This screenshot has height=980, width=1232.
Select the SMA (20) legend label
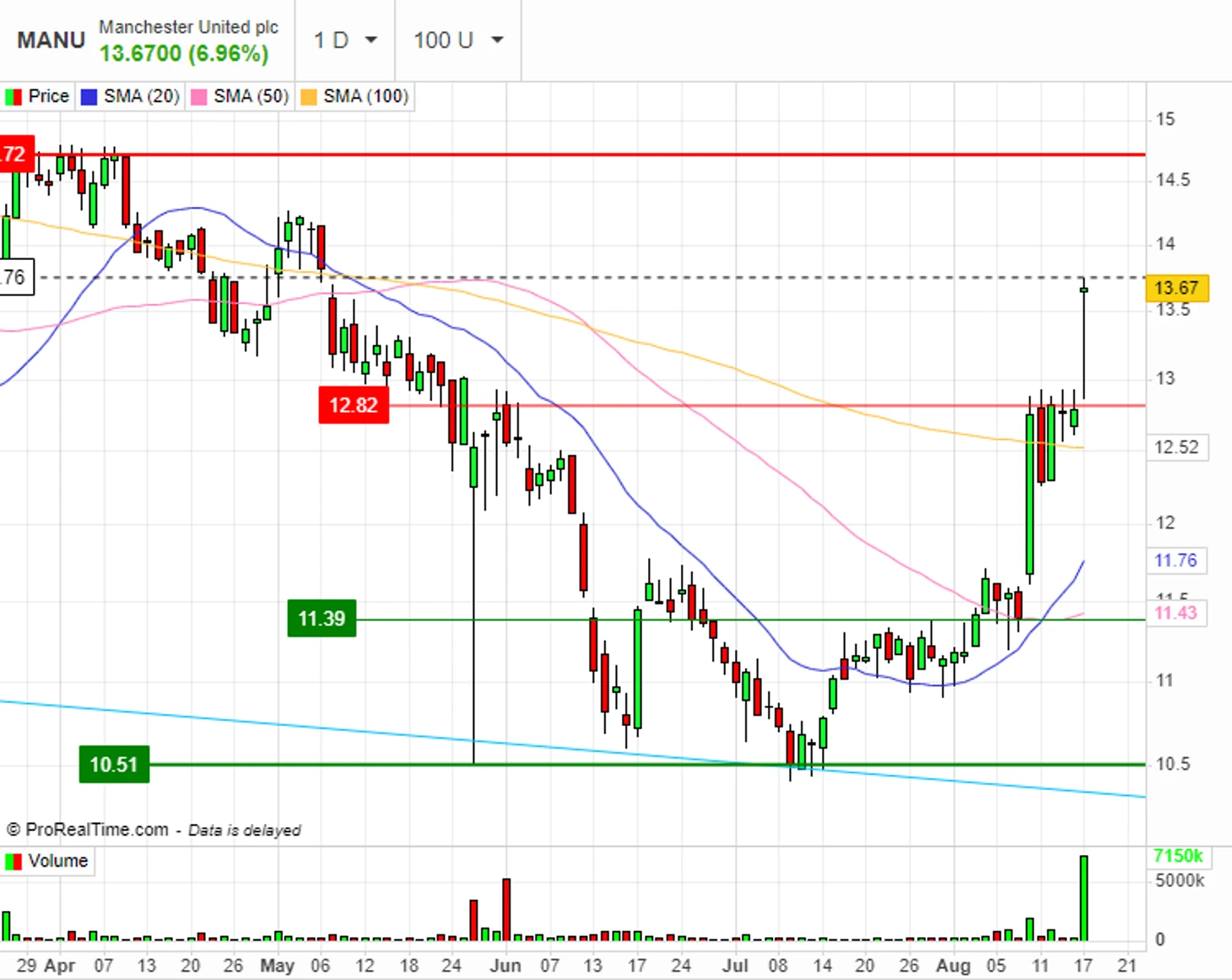click(142, 96)
